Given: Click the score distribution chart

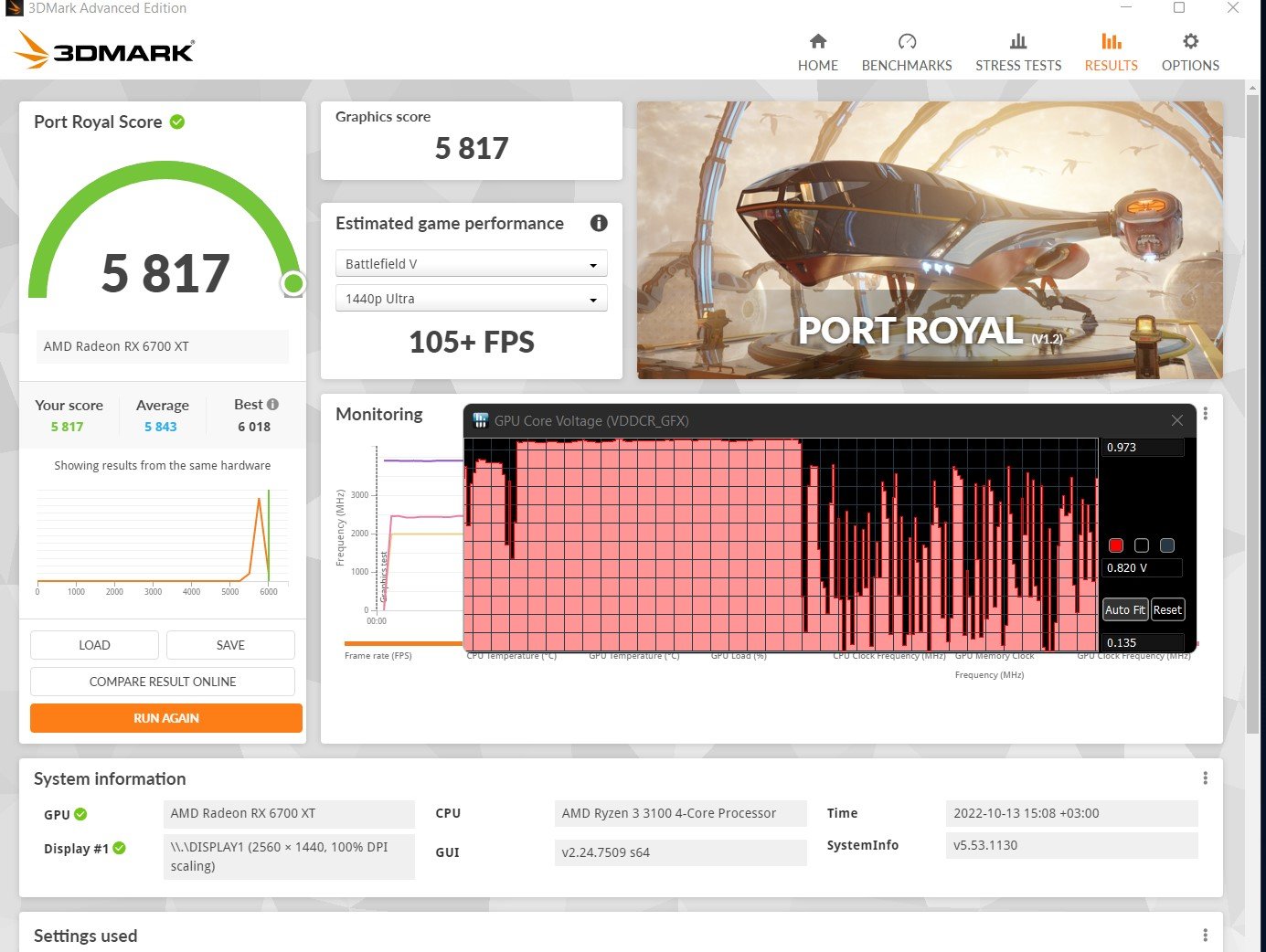Looking at the screenshot, I should click(163, 540).
